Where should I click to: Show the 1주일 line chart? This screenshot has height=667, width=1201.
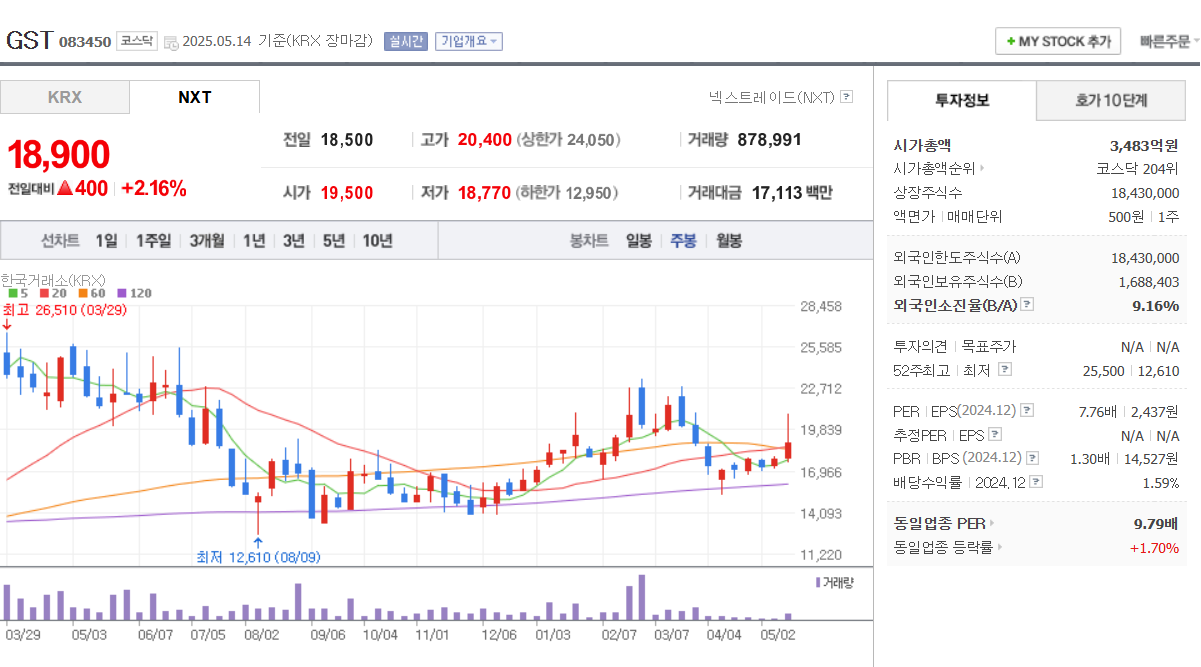[153, 241]
